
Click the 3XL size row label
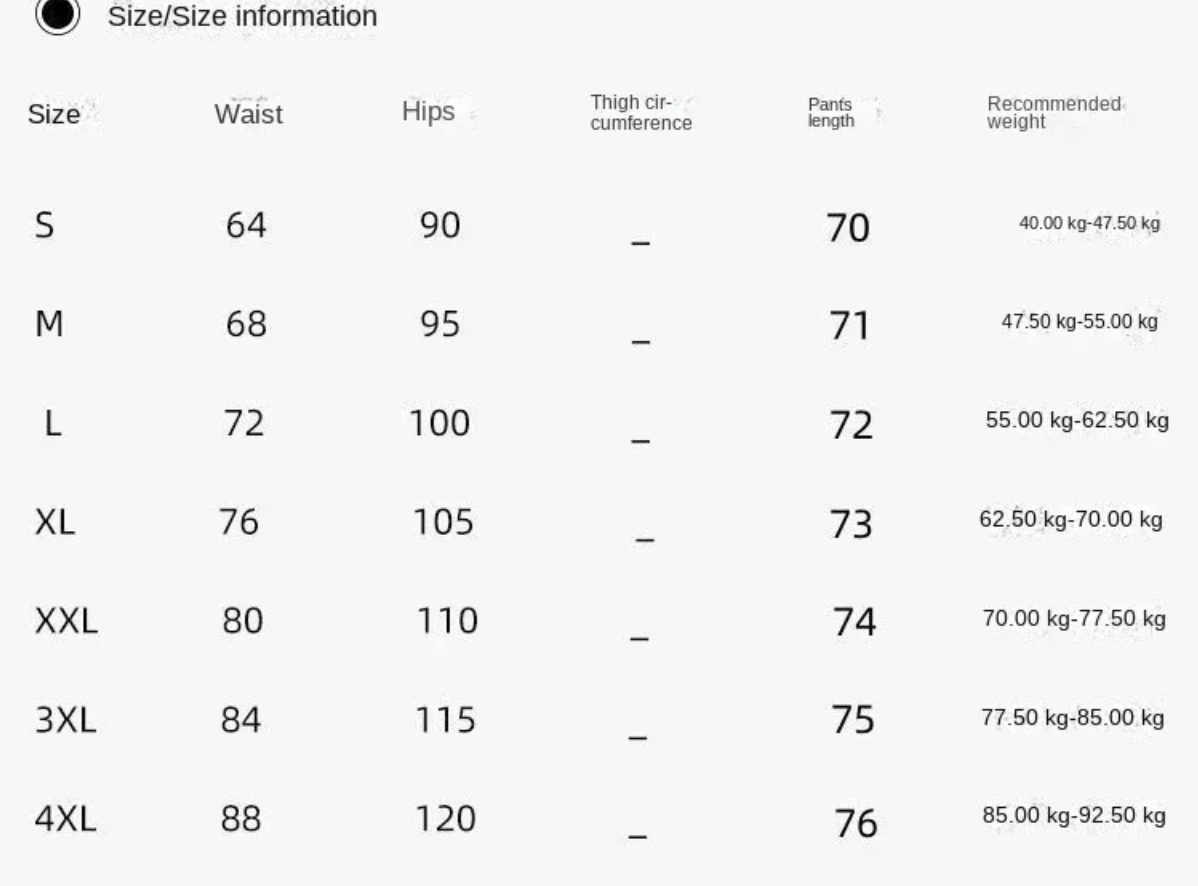point(66,720)
